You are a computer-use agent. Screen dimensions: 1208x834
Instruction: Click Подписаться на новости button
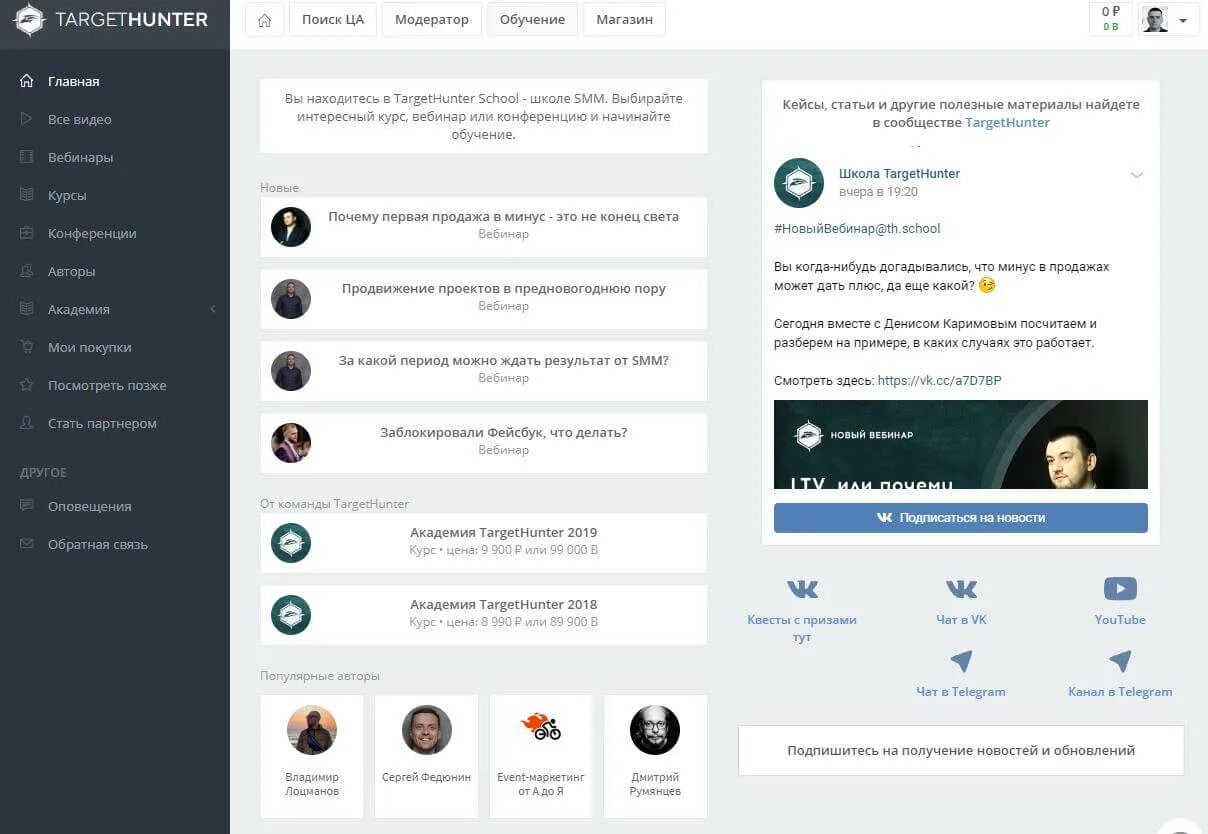tap(961, 518)
